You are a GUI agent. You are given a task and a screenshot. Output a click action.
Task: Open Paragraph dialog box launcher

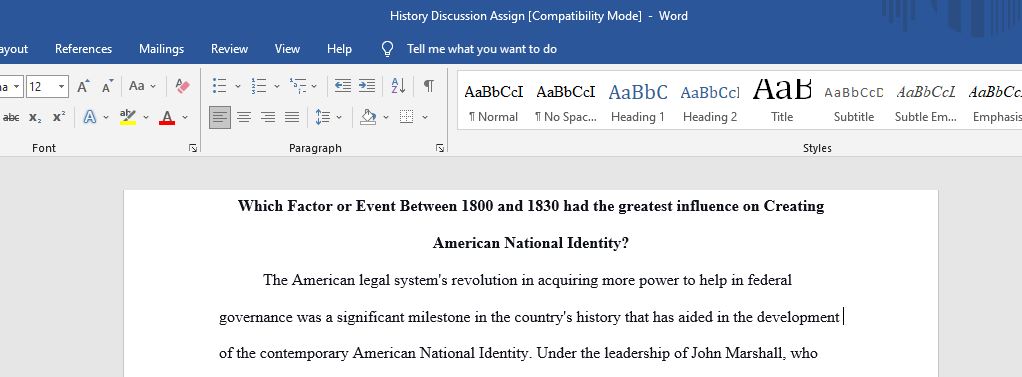coord(440,148)
